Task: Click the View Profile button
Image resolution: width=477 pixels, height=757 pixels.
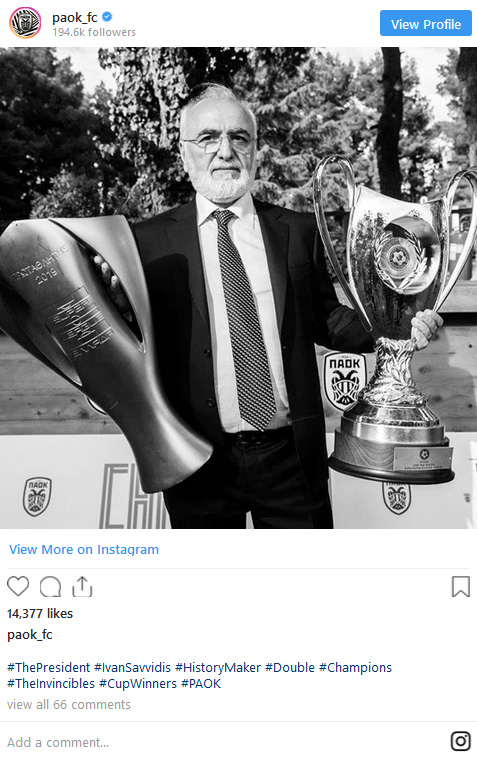Action: [426, 23]
